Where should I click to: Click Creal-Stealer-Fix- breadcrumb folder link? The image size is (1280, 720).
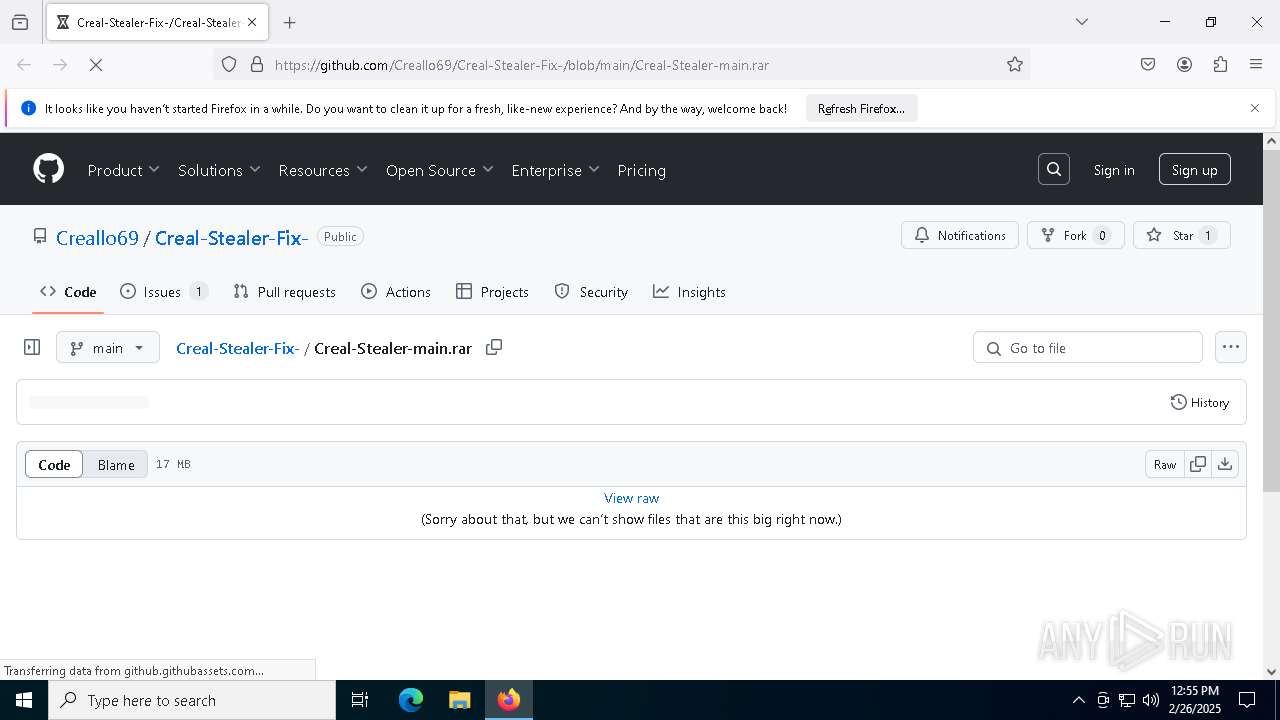[x=237, y=348]
